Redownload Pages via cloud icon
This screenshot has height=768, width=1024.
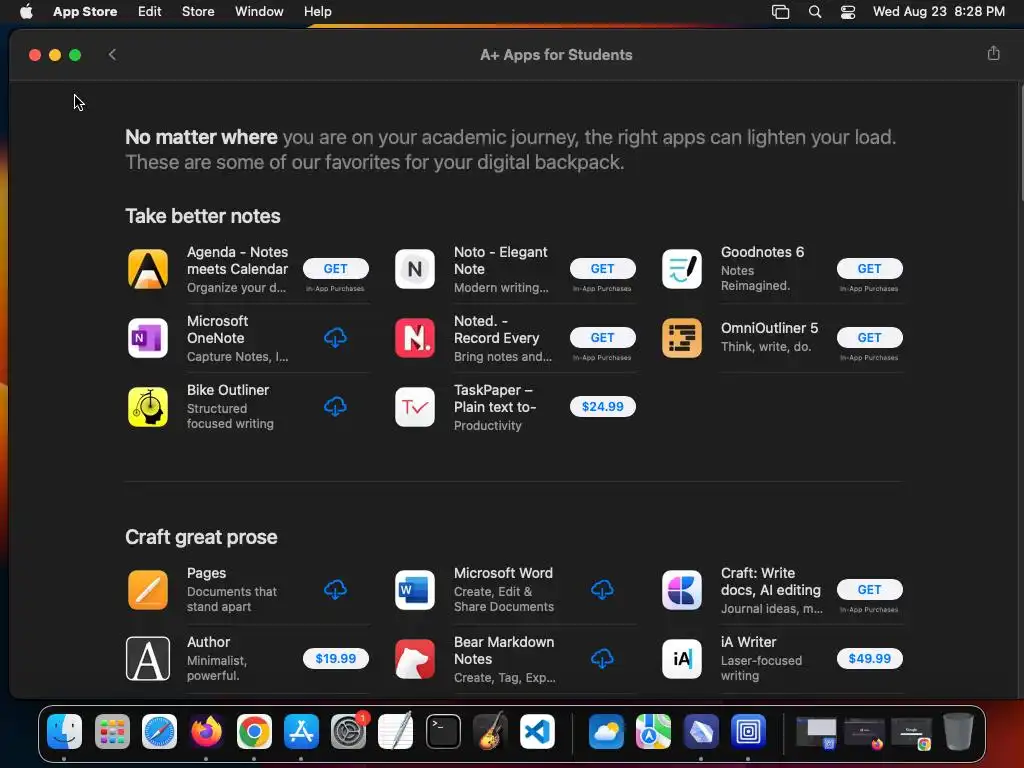336,590
